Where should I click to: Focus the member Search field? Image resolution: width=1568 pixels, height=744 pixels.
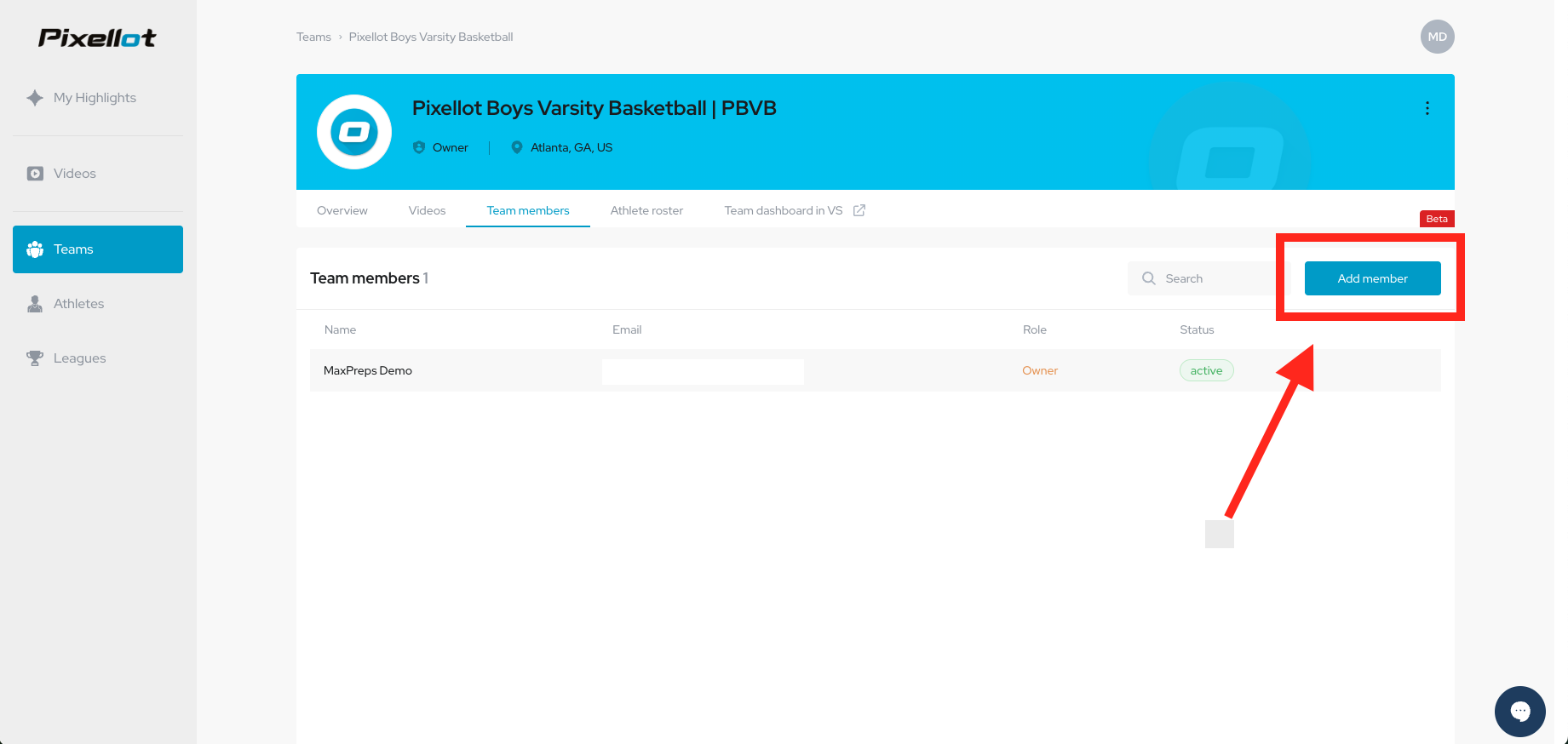coord(1208,278)
